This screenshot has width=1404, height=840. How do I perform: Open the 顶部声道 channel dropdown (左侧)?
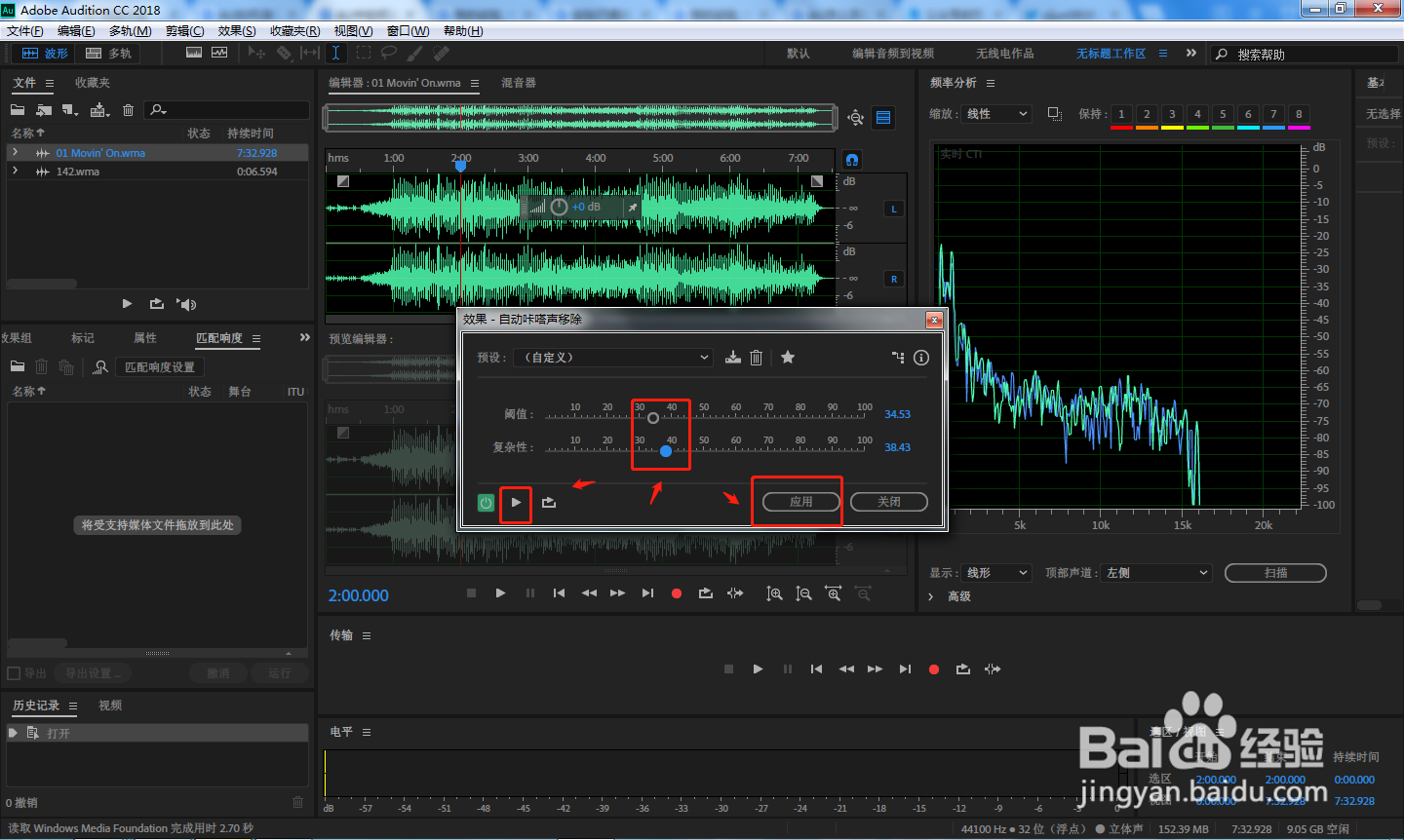(1157, 573)
